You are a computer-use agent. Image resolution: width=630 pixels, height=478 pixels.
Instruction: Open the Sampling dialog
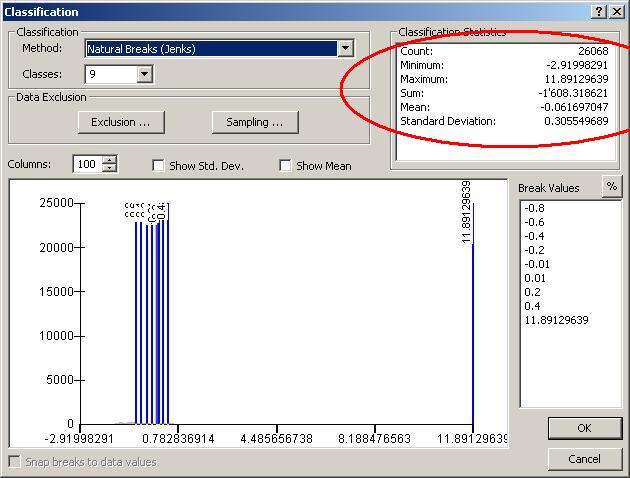point(255,122)
